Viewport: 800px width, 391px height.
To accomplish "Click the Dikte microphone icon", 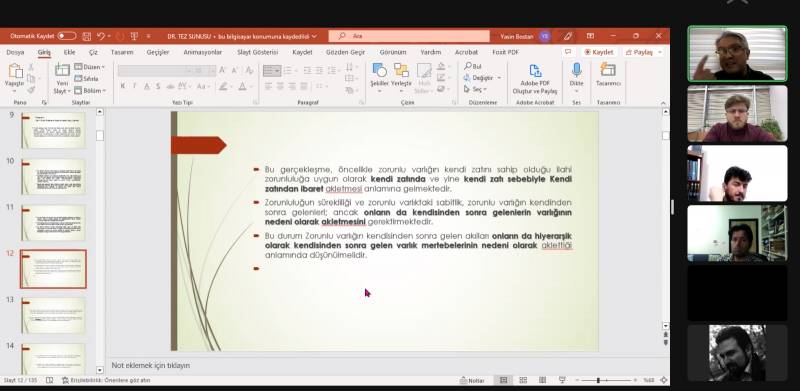I will [577, 70].
